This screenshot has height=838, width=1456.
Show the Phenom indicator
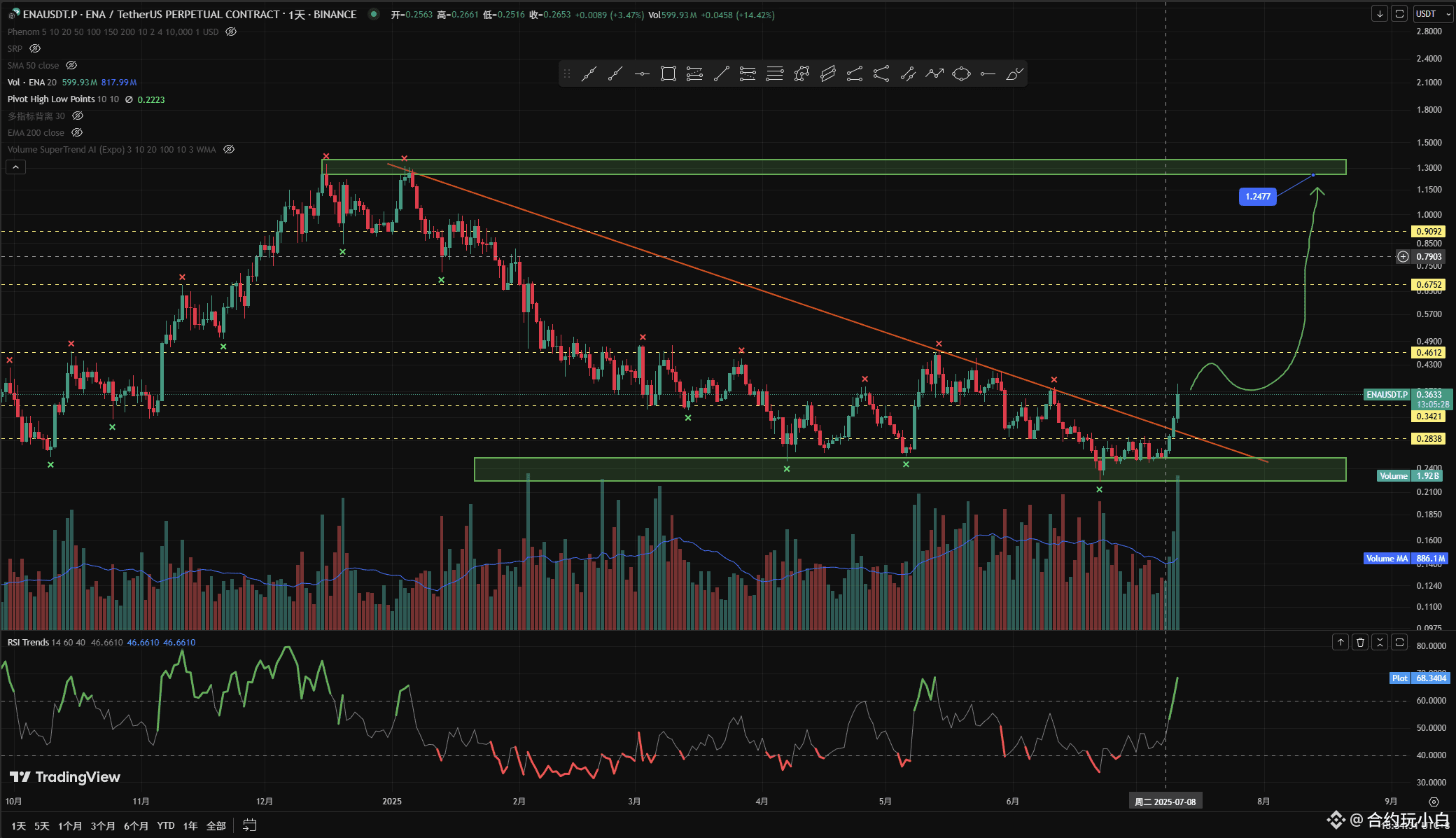click(231, 32)
